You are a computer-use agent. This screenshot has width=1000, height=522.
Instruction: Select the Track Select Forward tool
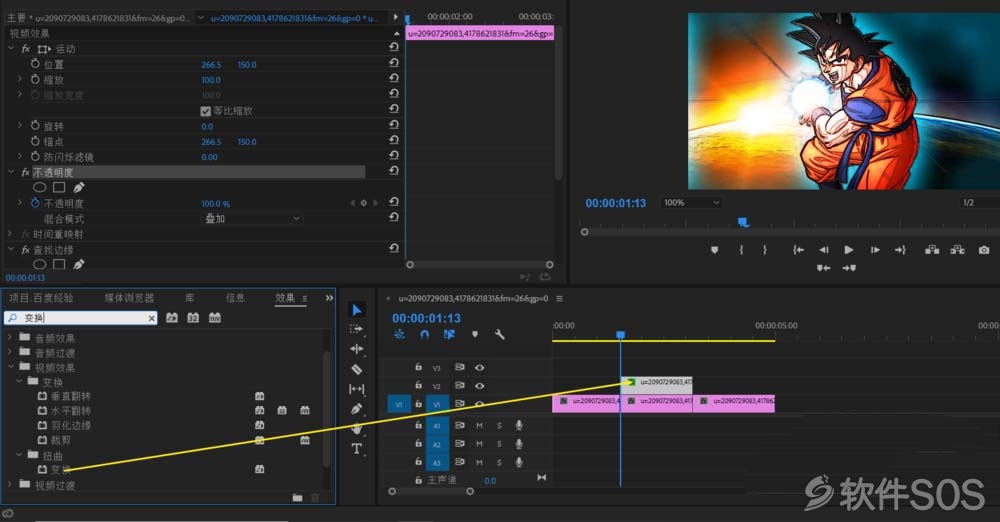[x=357, y=329]
